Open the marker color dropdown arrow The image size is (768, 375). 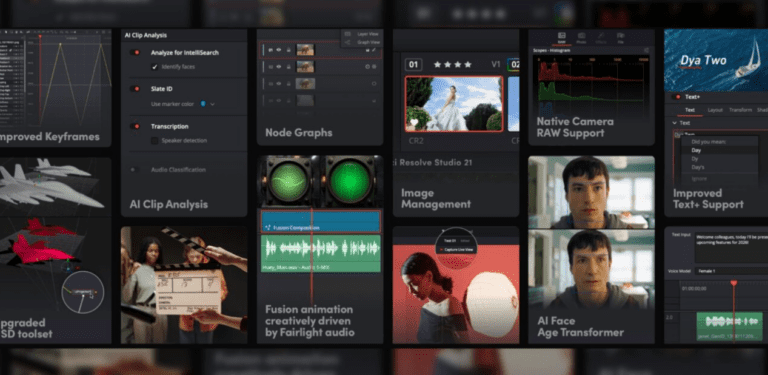[x=213, y=104]
